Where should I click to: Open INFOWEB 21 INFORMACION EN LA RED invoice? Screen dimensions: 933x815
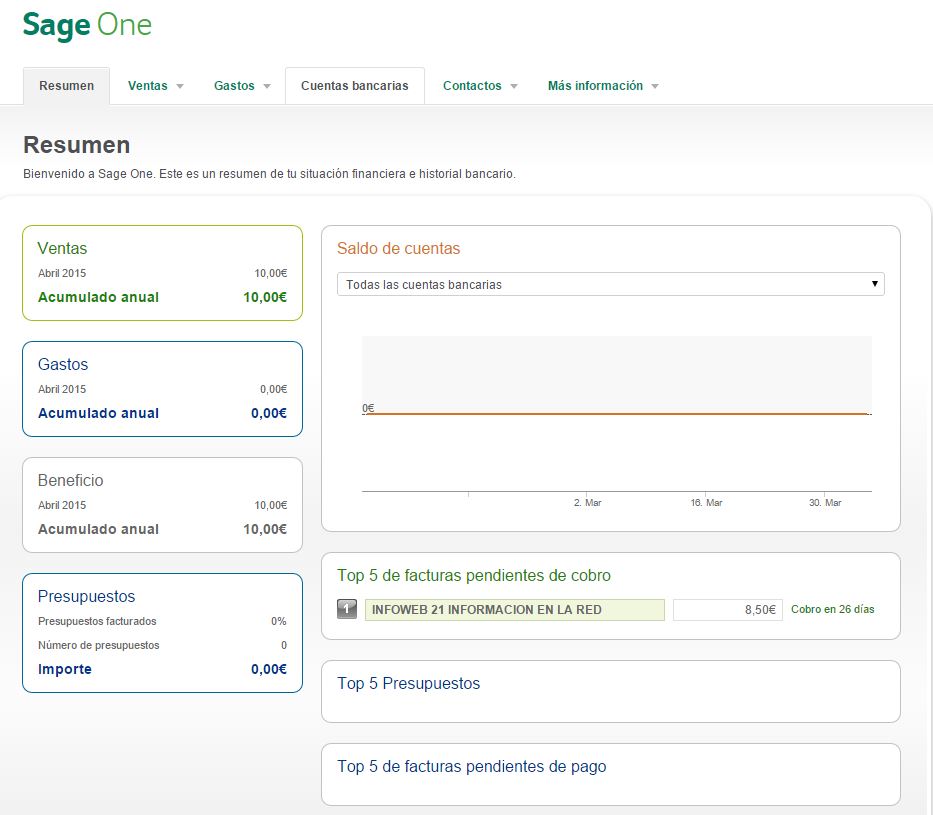(x=515, y=610)
